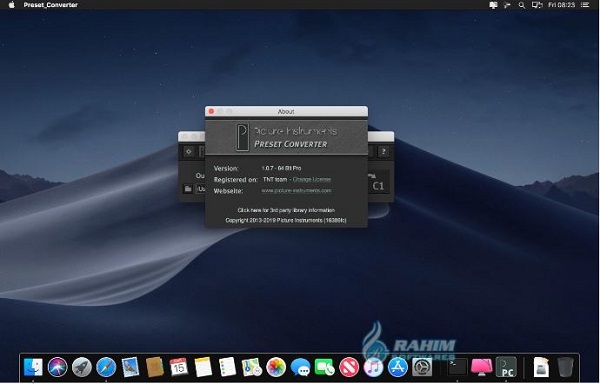Click the 3rd party library information link
This screenshot has width=600, height=384.
(286, 210)
